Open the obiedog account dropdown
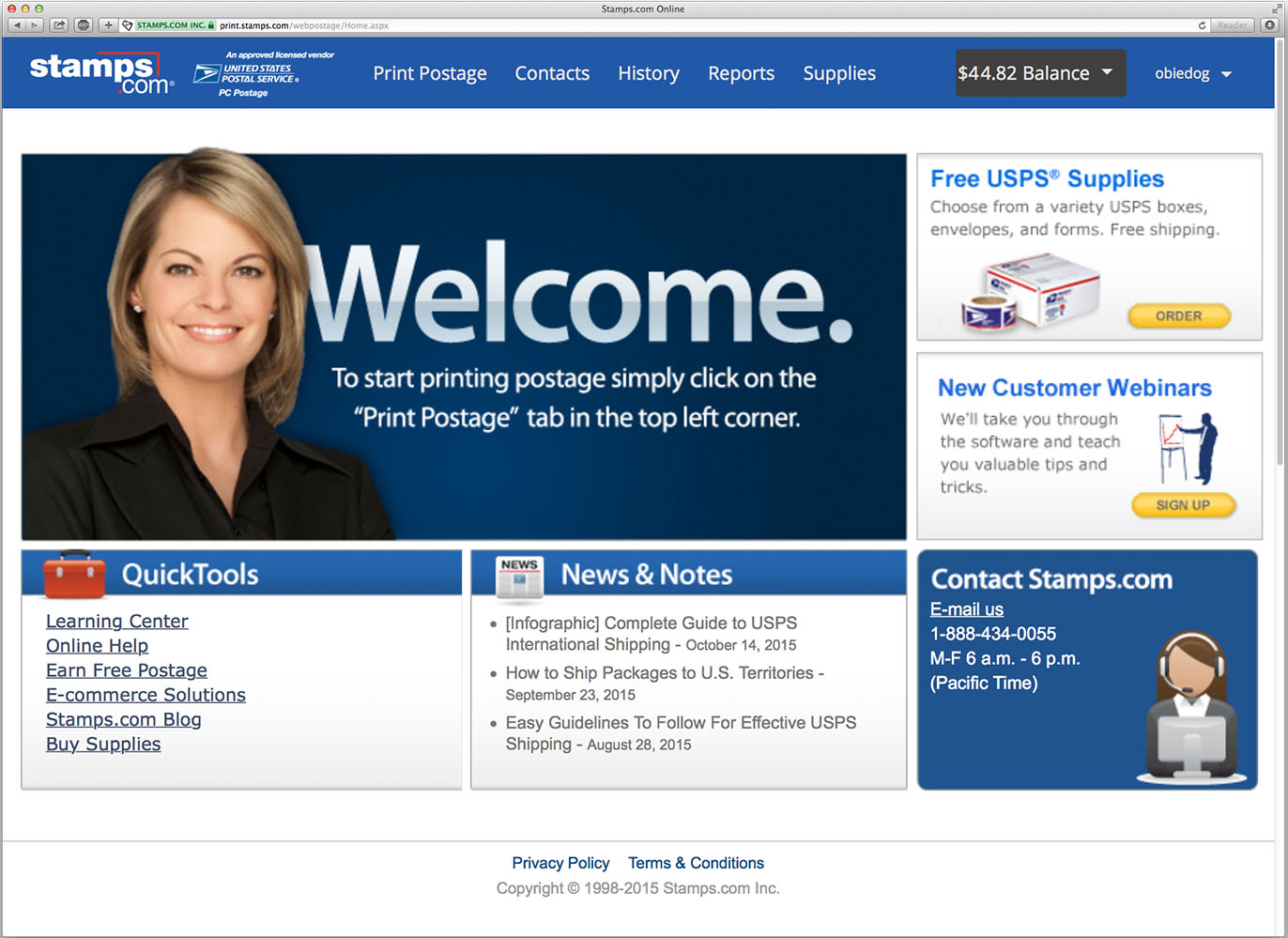 pyautogui.click(x=1192, y=73)
